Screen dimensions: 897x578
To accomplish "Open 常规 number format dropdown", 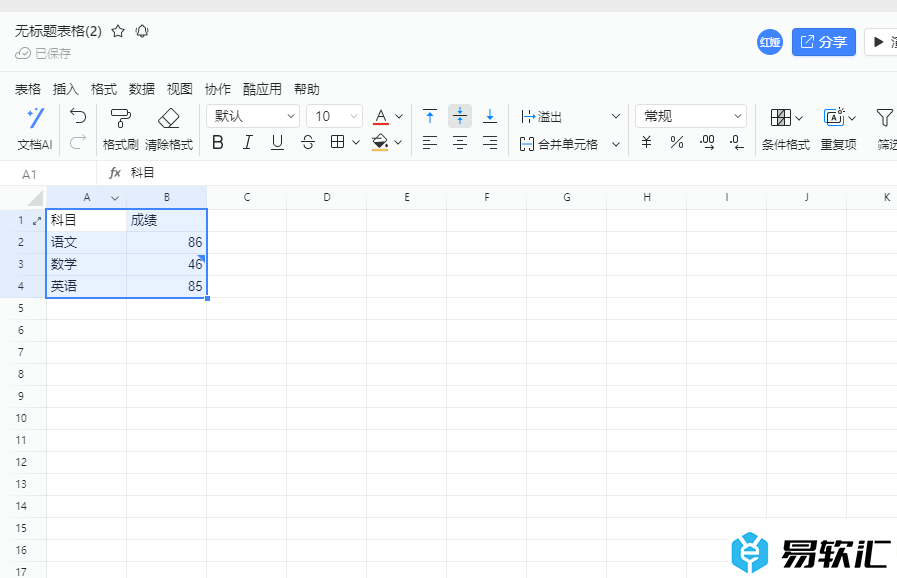I will point(690,116).
